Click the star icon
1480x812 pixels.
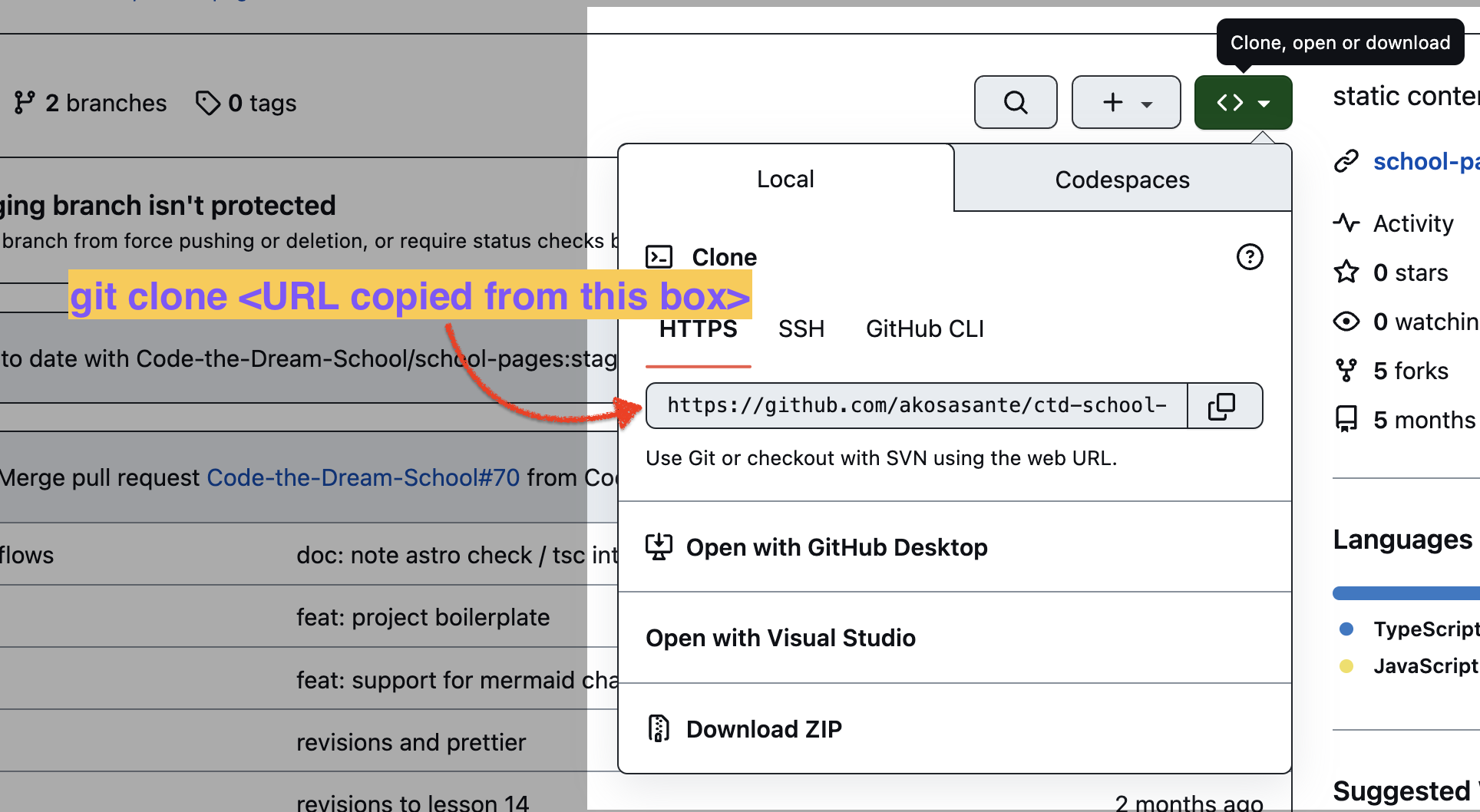click(x=1346, y=272)
